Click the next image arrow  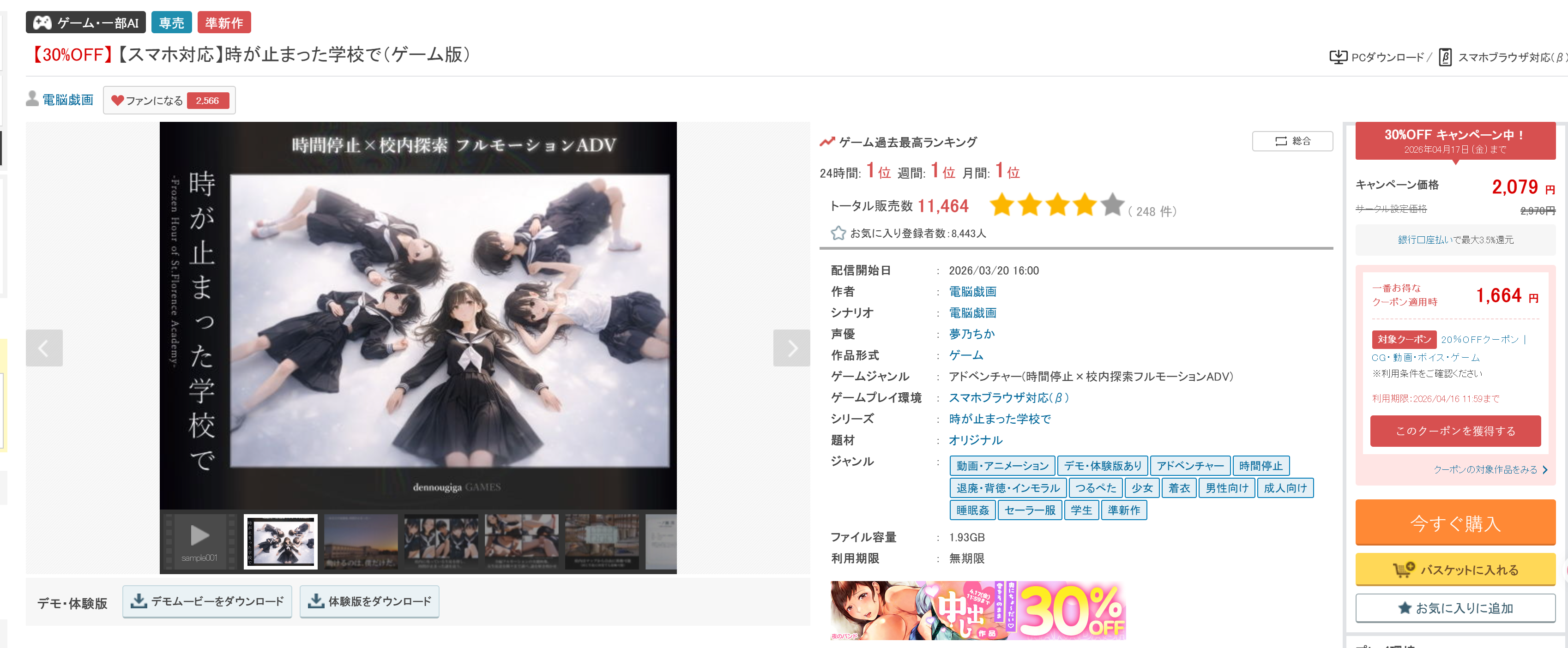pos(791,348)
